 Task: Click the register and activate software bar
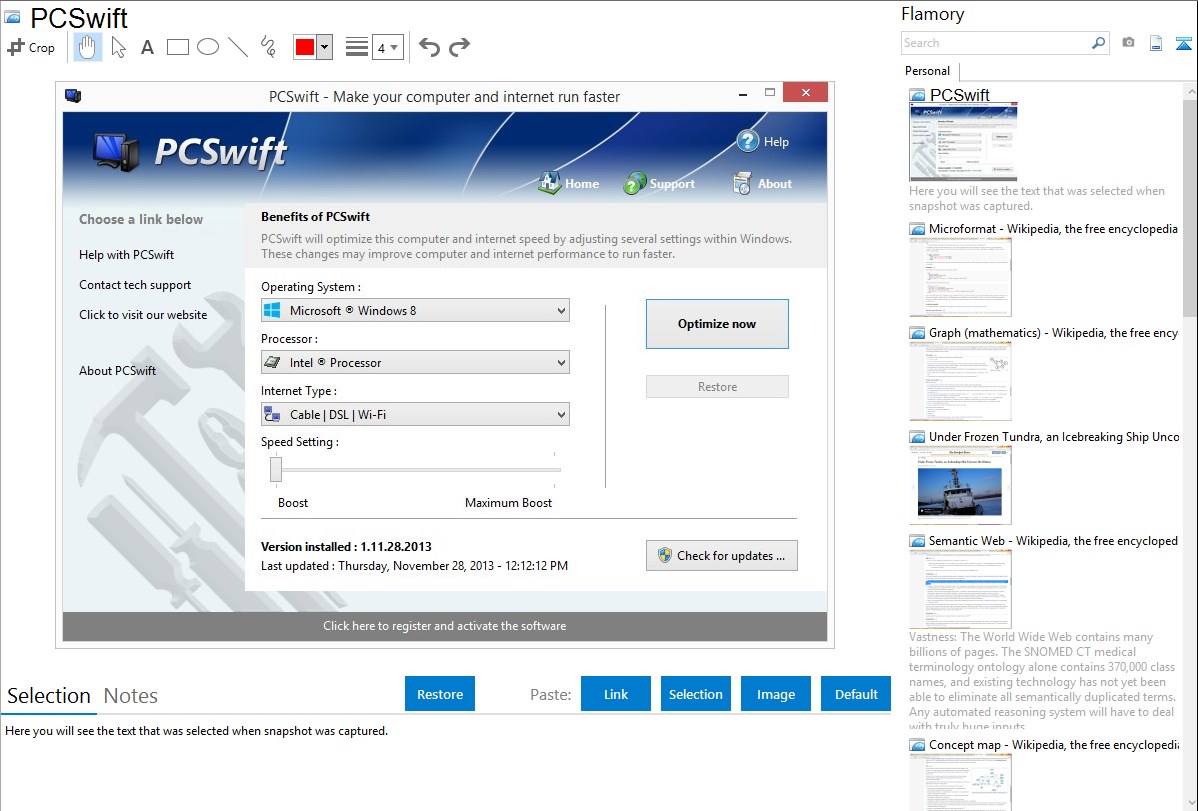tap(445, 626)
